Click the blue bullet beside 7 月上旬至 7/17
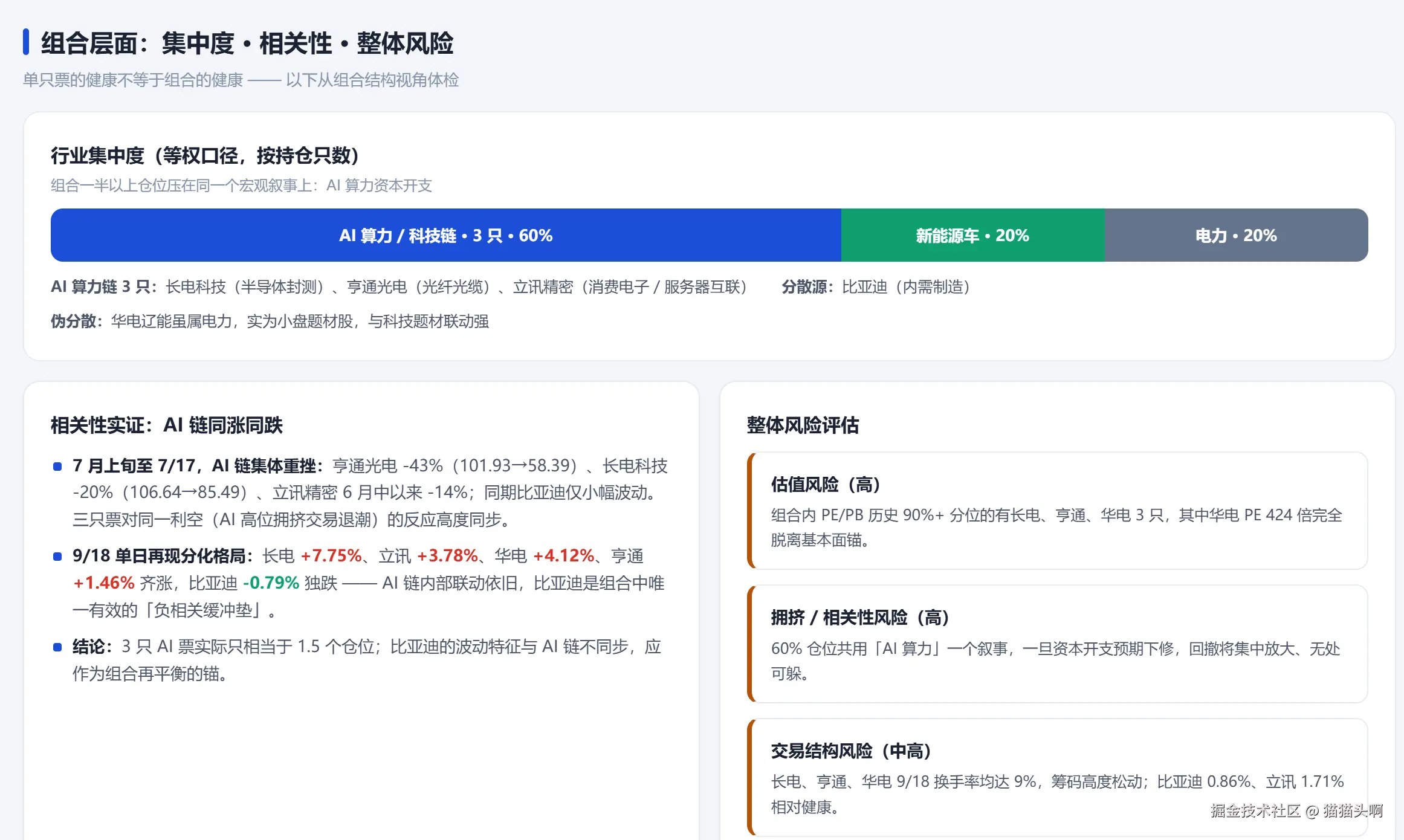This screenshot has height=840, width=1404. tap(57, 466)
